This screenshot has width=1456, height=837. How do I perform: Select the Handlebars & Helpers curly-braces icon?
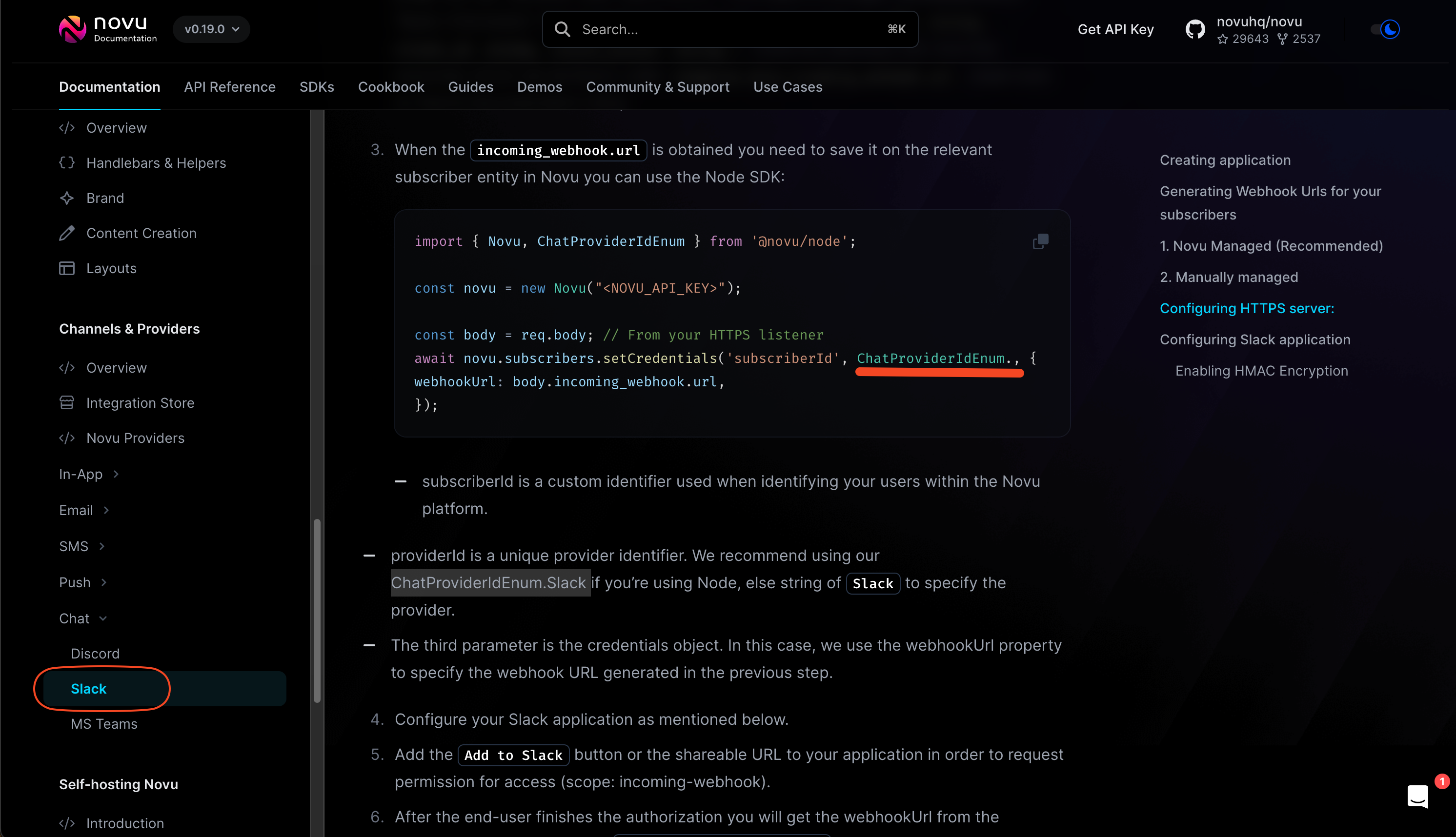(66, 163)
